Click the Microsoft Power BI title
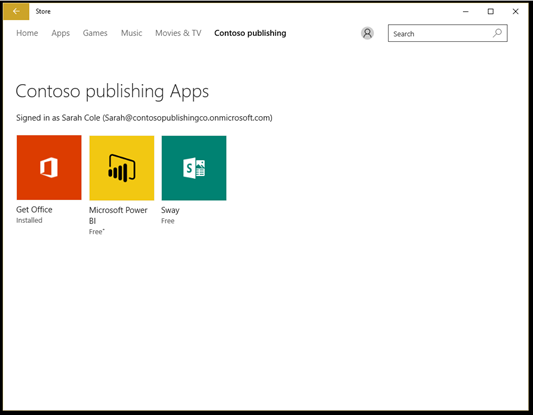The image size is (533, 415). click(x=118, y=215)
